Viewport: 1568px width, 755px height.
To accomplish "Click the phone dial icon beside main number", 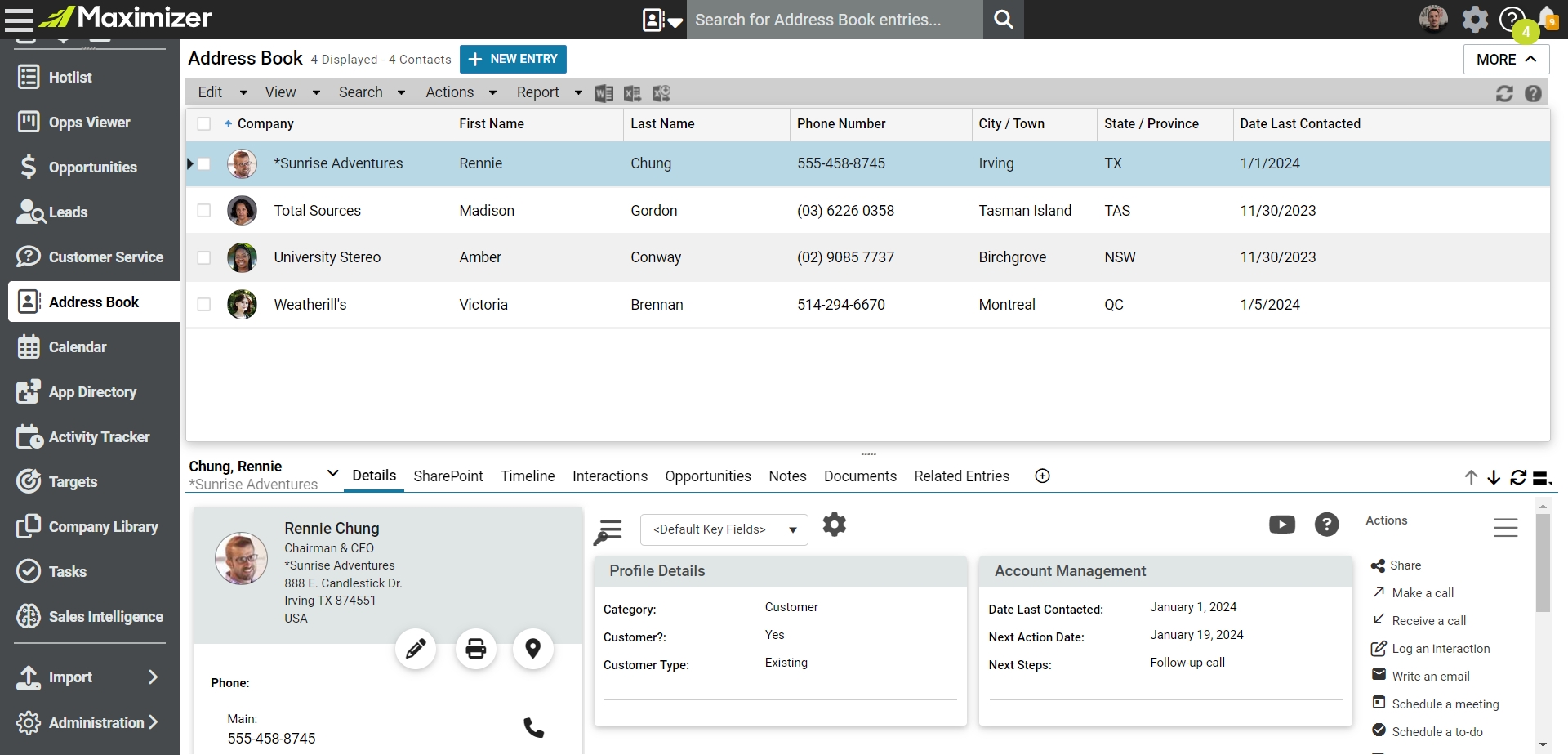I will [533, 727].
